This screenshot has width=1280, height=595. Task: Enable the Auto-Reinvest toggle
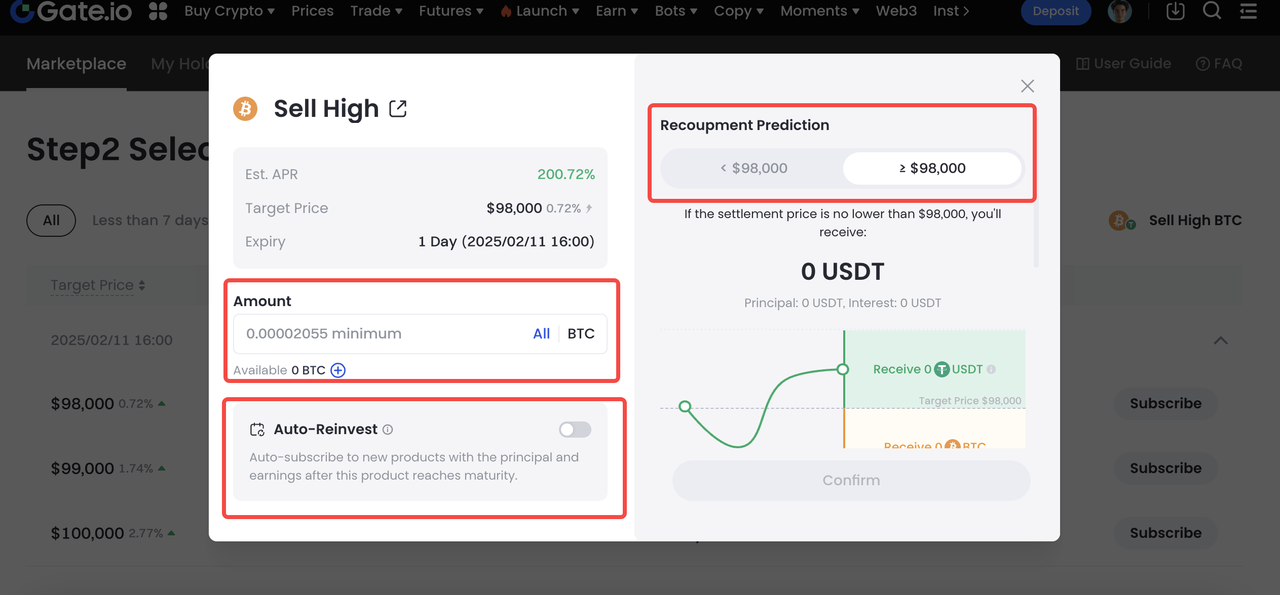click(x=575, y=429)
